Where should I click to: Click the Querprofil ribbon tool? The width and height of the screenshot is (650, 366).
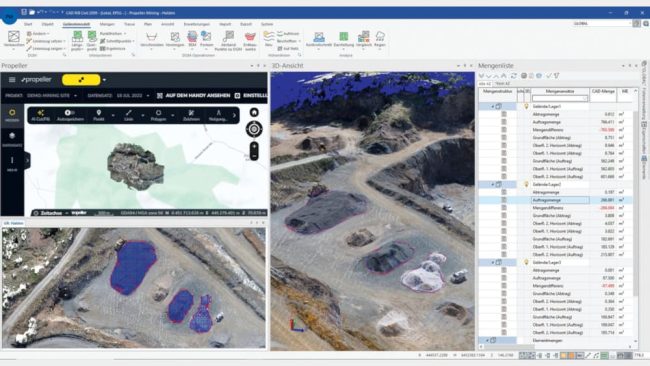coord(92,40)
